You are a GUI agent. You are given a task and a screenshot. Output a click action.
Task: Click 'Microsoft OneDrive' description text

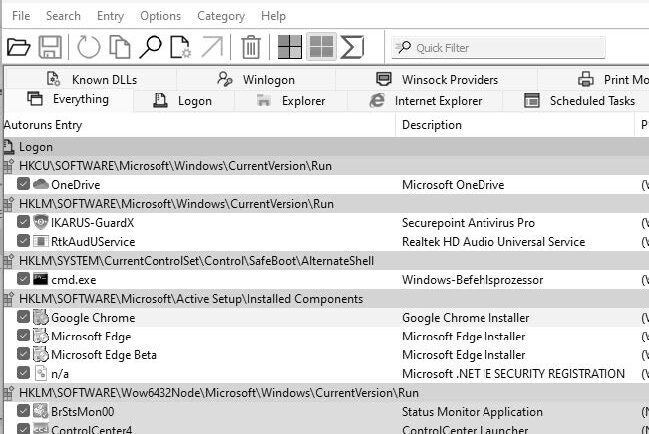click(x=453, y=185)
